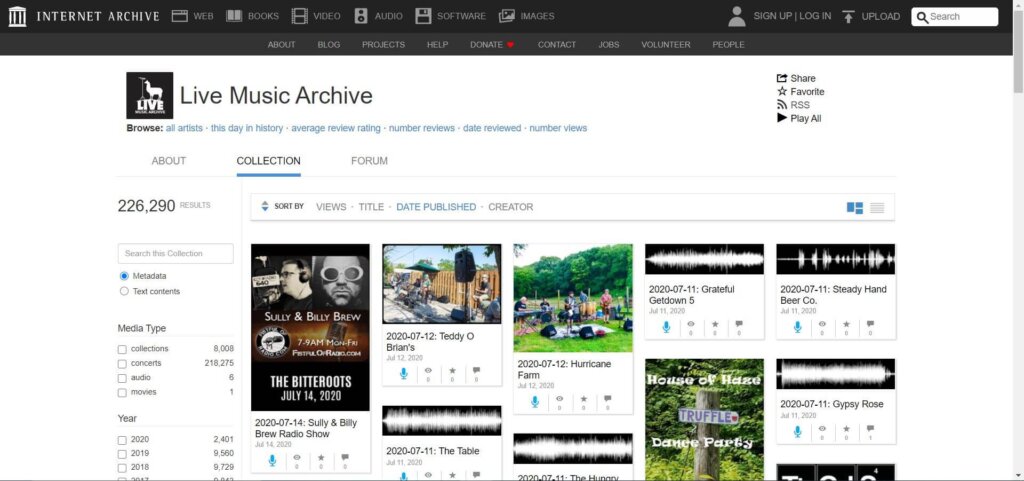Image resolution: width=1024 pixels, height=481 pixels.
Task: Select the Metadata search radio button
Action: pyautogui.click(x=124, y=276)
